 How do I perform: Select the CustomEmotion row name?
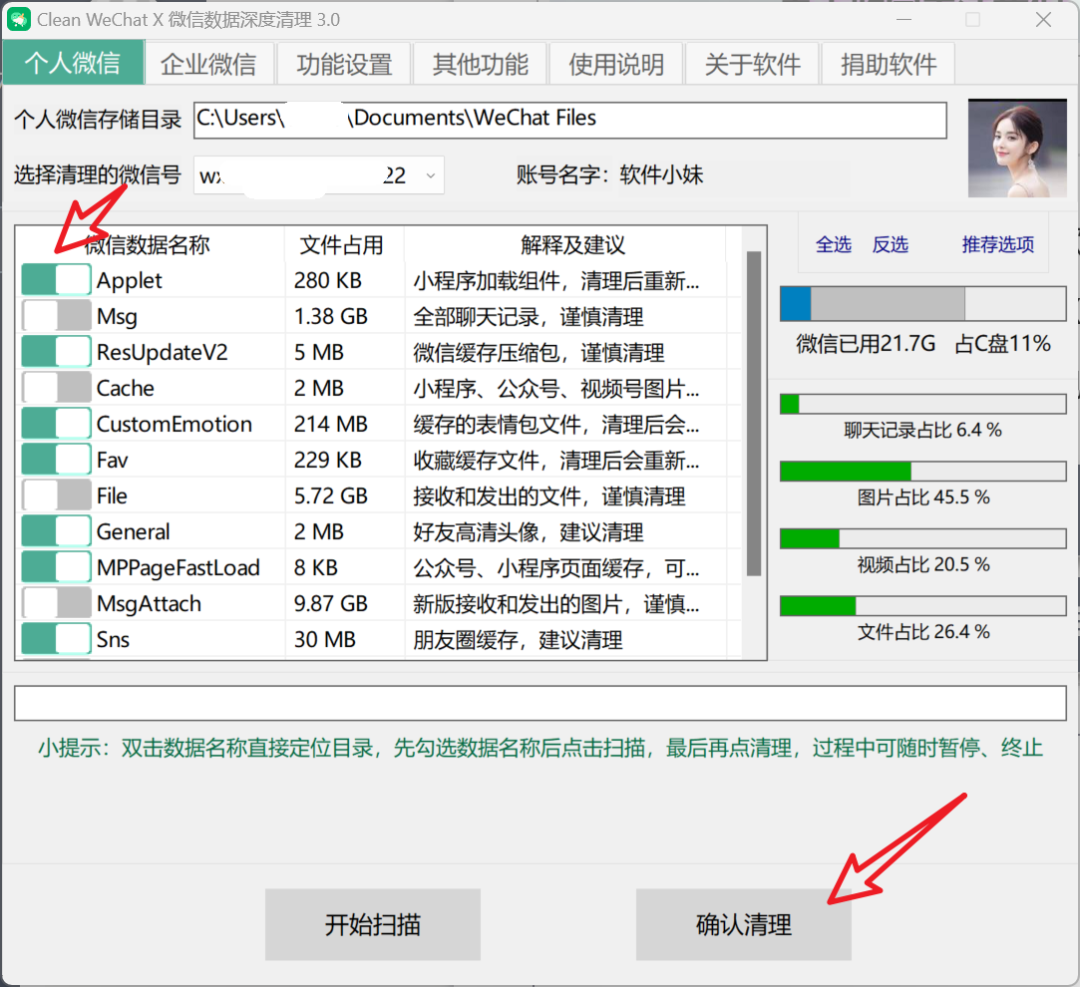coord(174,424)
